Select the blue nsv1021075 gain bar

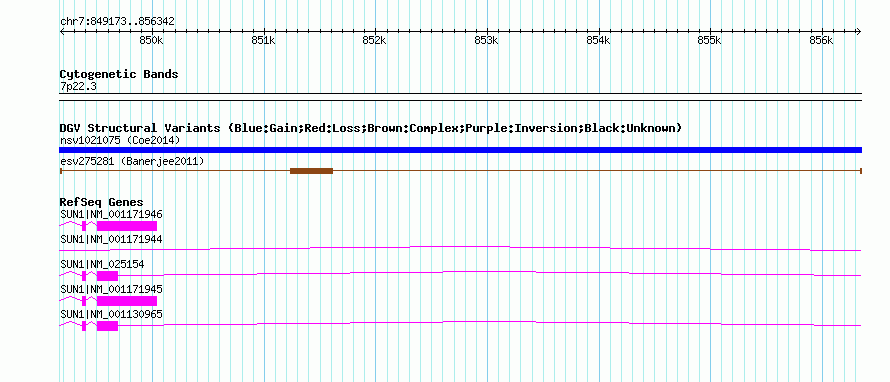click(460, 150)
